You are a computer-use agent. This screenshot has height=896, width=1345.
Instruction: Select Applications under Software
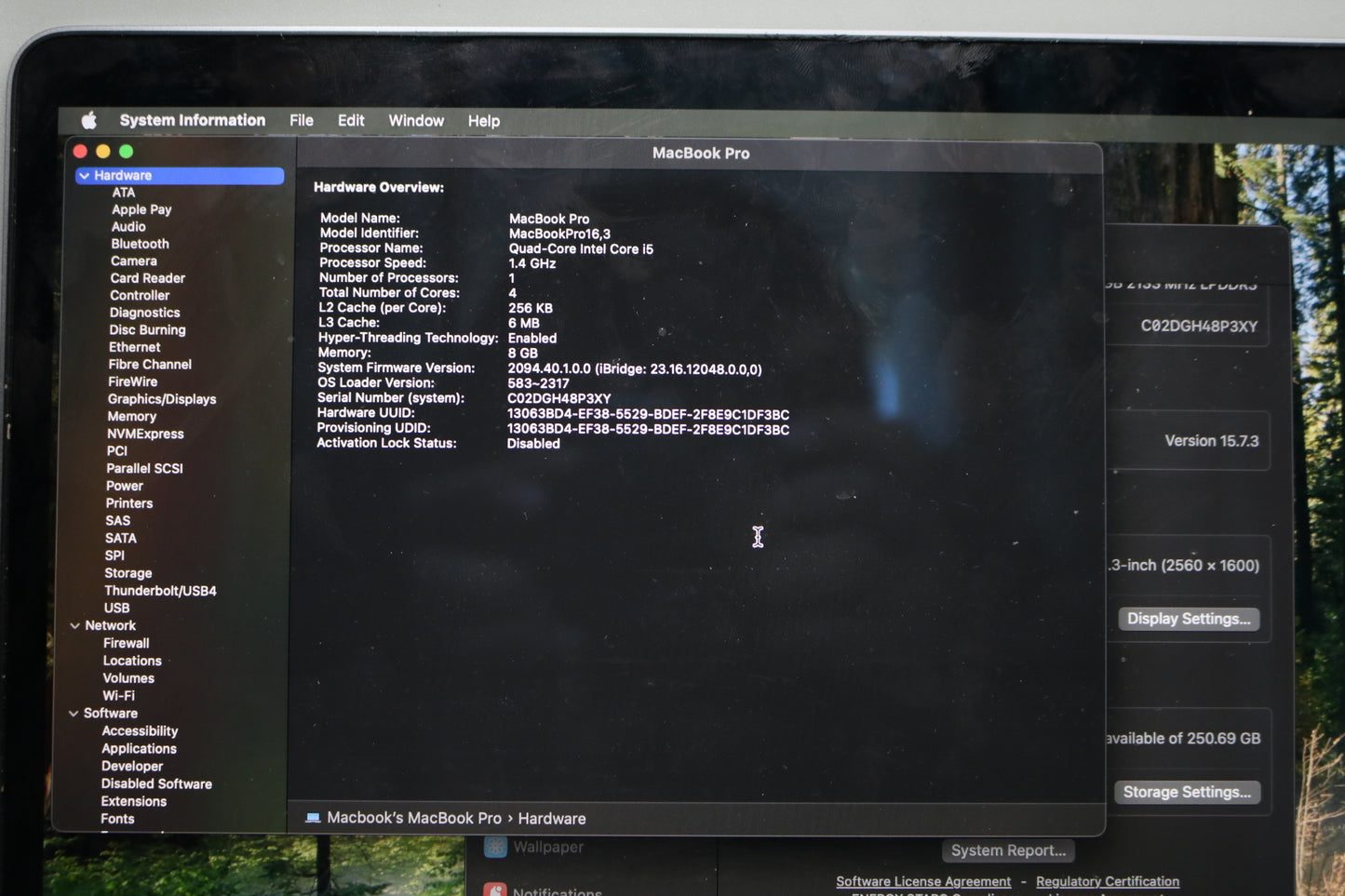point(139,748)
